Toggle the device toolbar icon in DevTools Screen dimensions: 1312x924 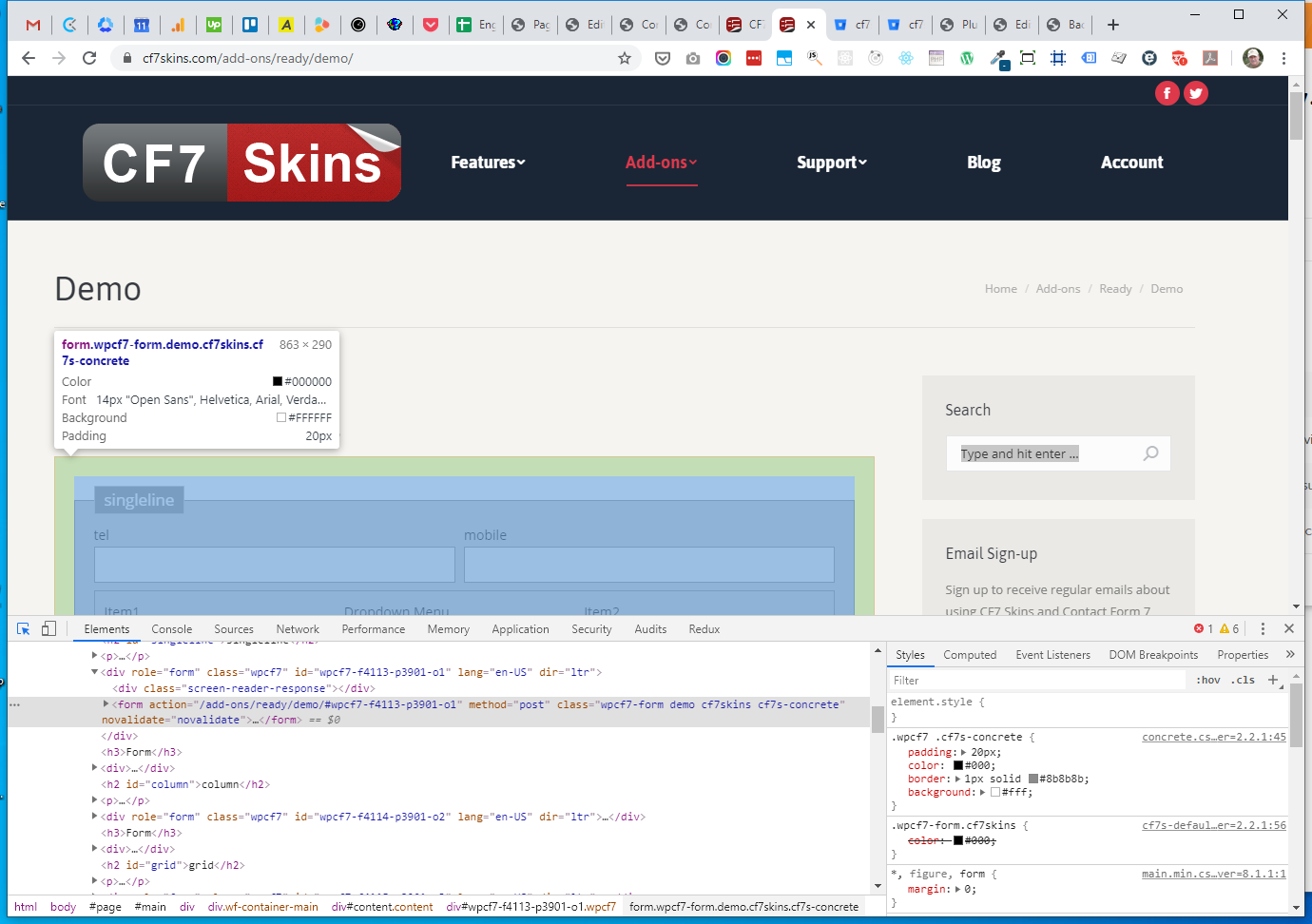click(48, 628)
